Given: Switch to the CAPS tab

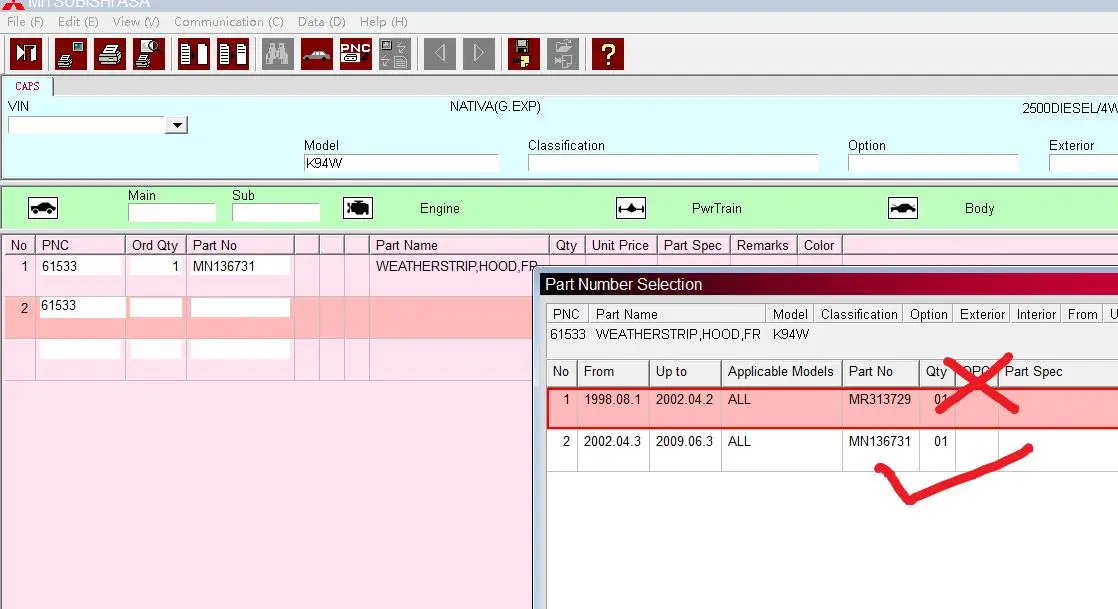Looking at the screenshot, I should coord(27,87).
